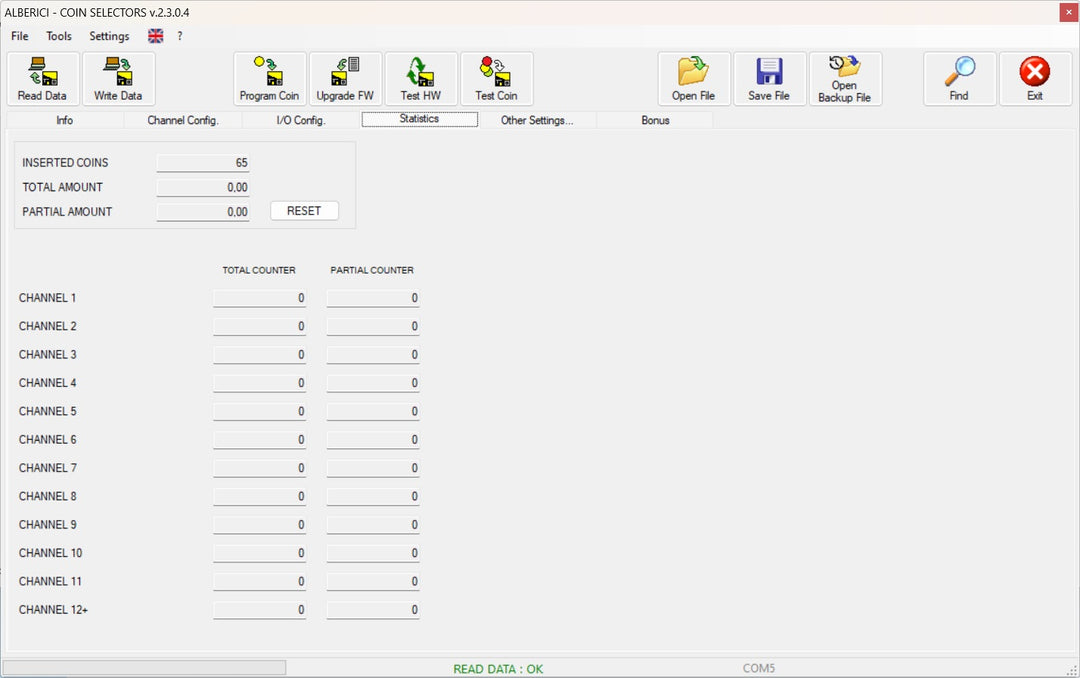Open the File menu

coord(20,36)
